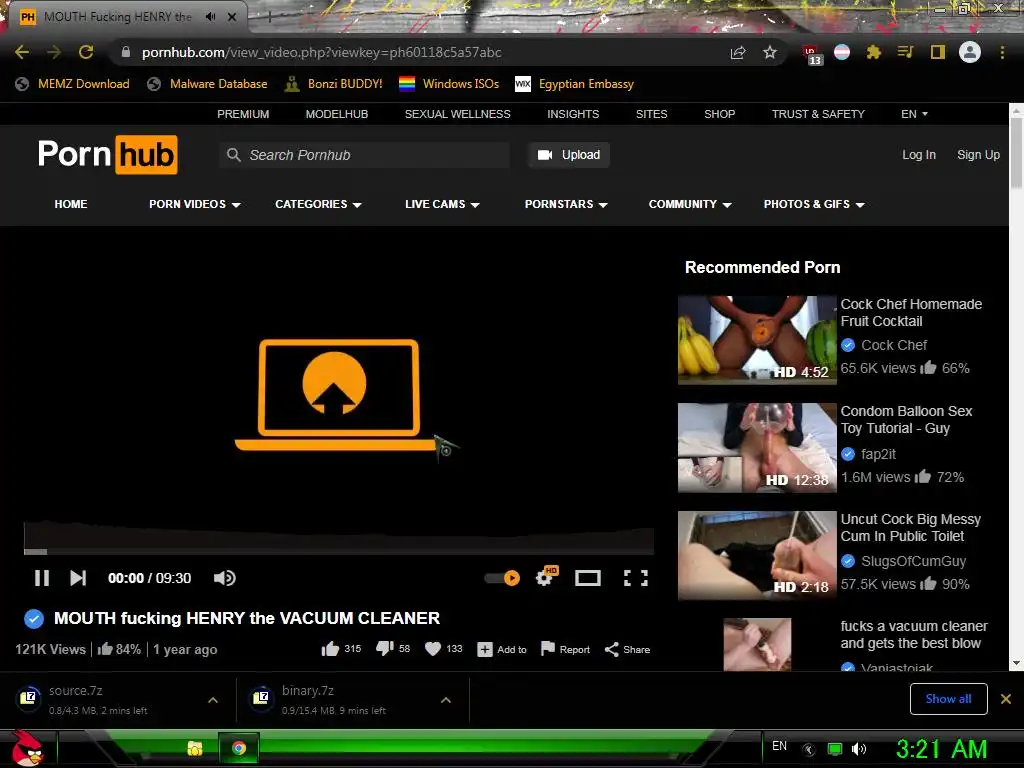The height and width of the screenshot is (768, 1024).
Task: Open the TRUST & SAFETY menu item
Action: pyautogui.click(x=818, y=114)
